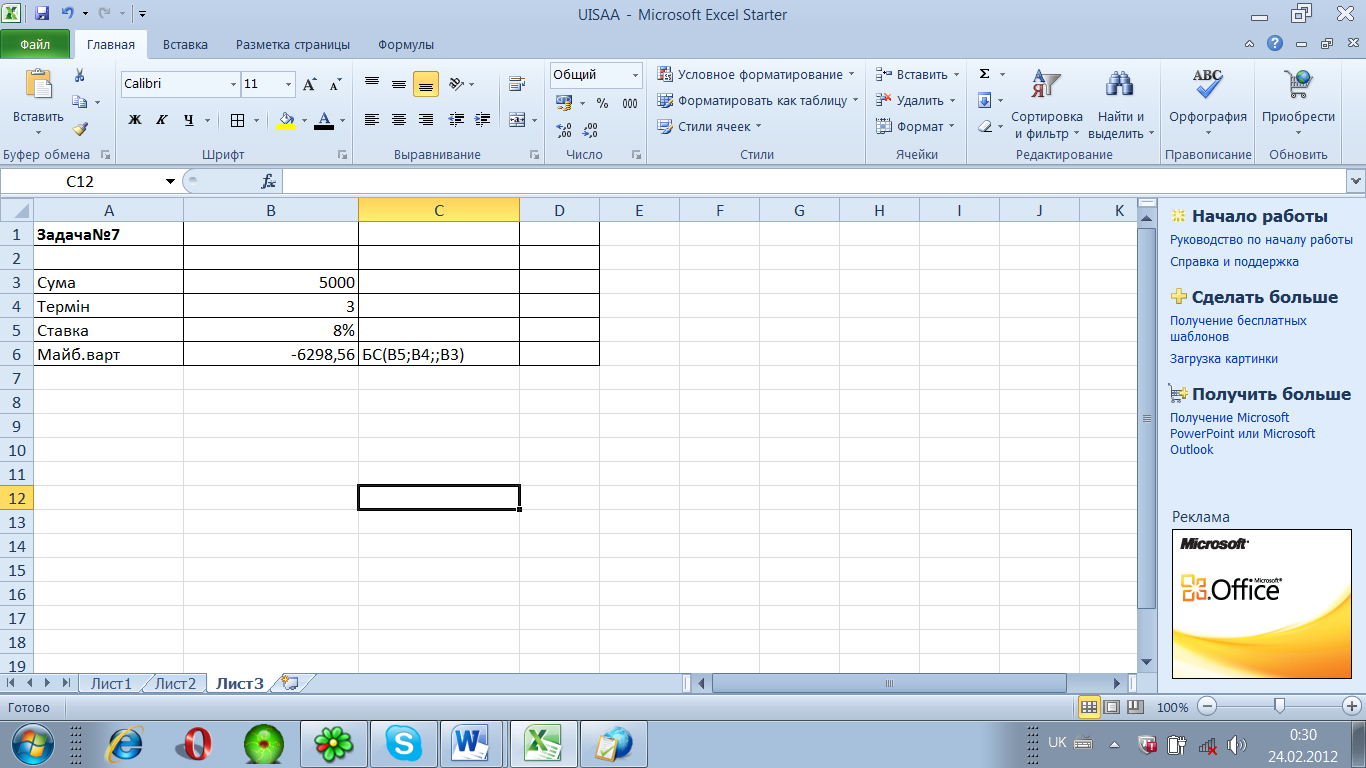The image size is (1366, 768).
Task: Switch to sheet Лист1
Action: [x=111, y=684]
